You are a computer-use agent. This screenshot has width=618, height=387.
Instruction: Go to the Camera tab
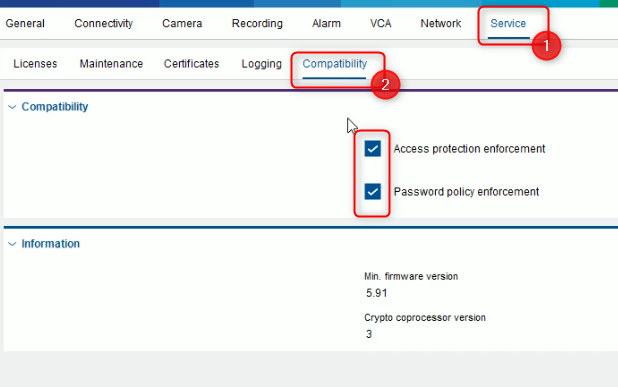coord(182,24)
